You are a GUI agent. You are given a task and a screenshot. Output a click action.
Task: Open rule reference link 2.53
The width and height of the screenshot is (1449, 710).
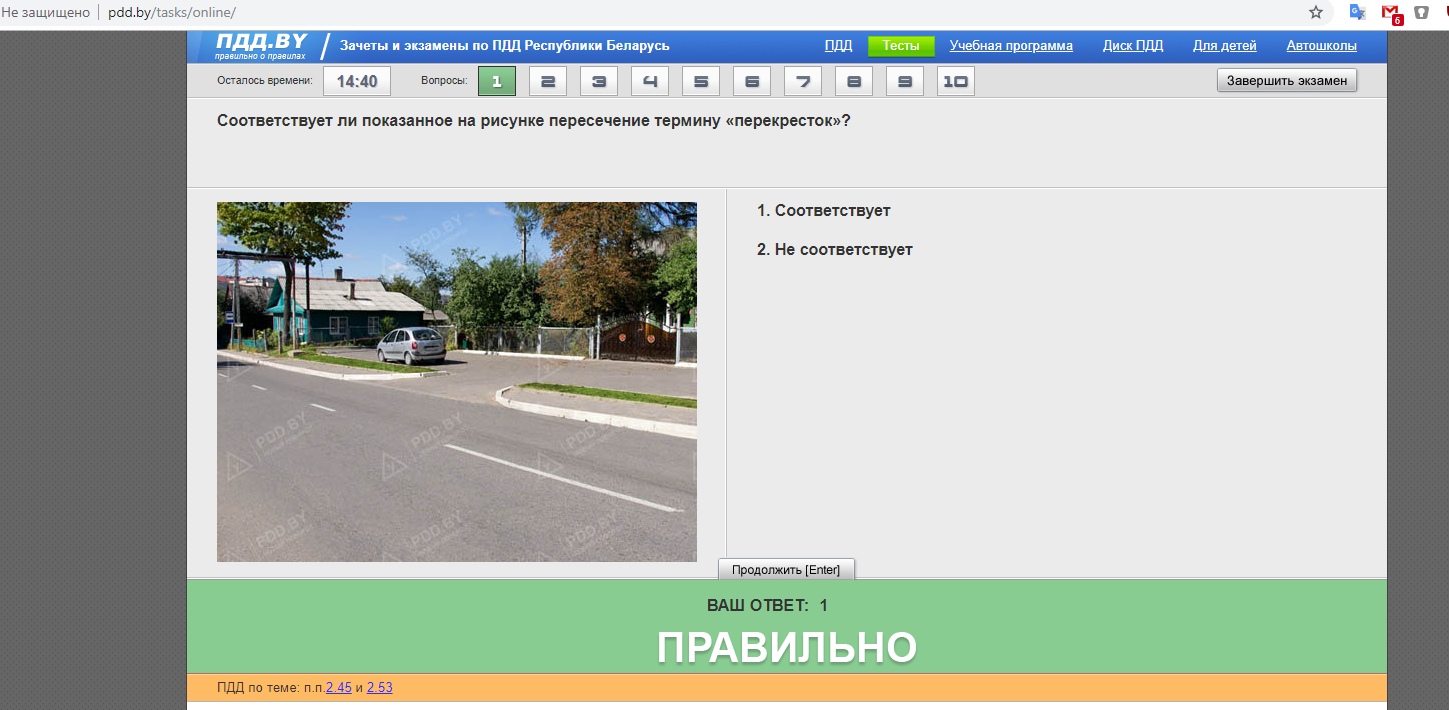379,688
